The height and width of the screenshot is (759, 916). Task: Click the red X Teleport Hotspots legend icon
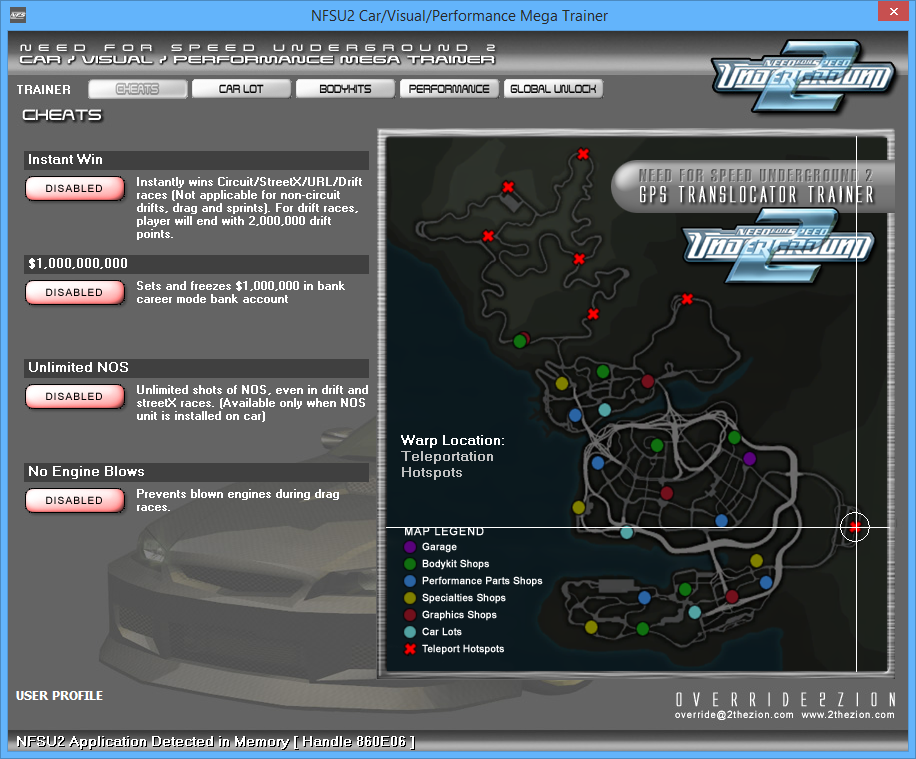410,649
